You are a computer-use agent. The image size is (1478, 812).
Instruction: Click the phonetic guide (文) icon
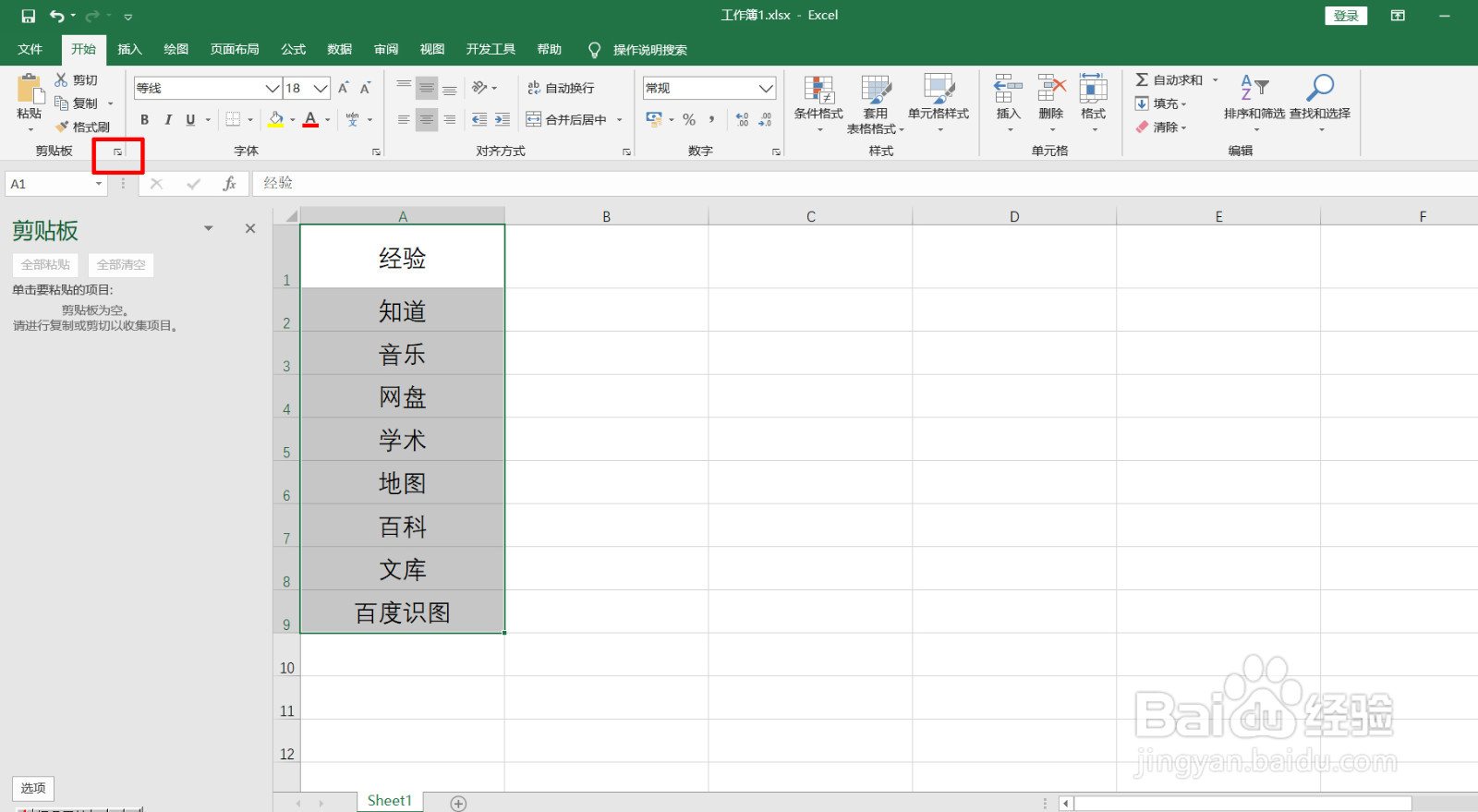(352, 119)
